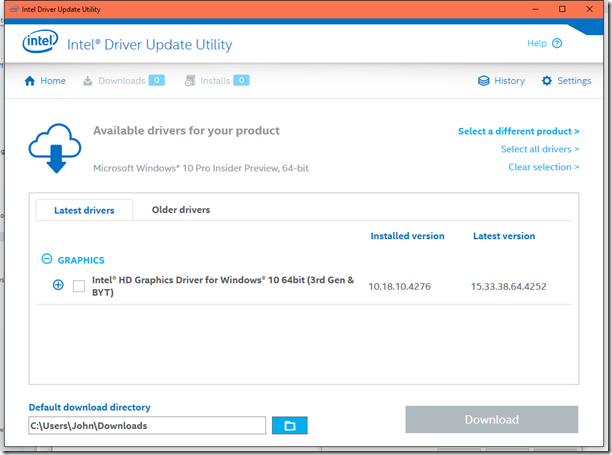Viewport: 612px width, 455px height.
Task: Click Select all drivers link
Action: tap(540, 149)
